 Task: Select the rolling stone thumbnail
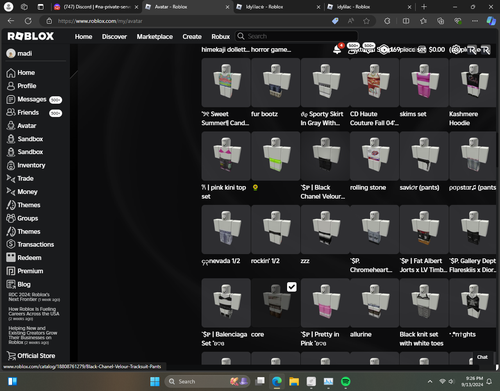click(375, 156)
